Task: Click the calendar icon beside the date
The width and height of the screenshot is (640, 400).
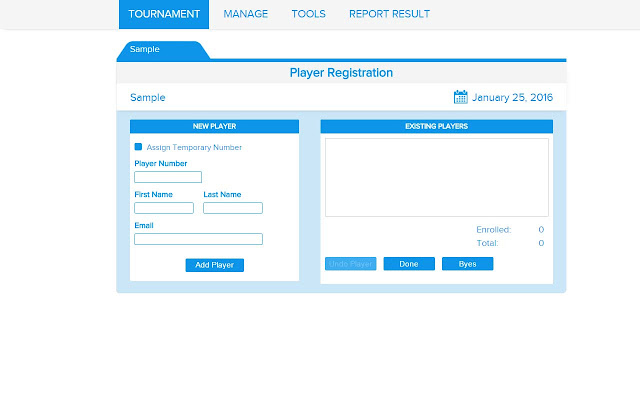Action: click(461, 97)
